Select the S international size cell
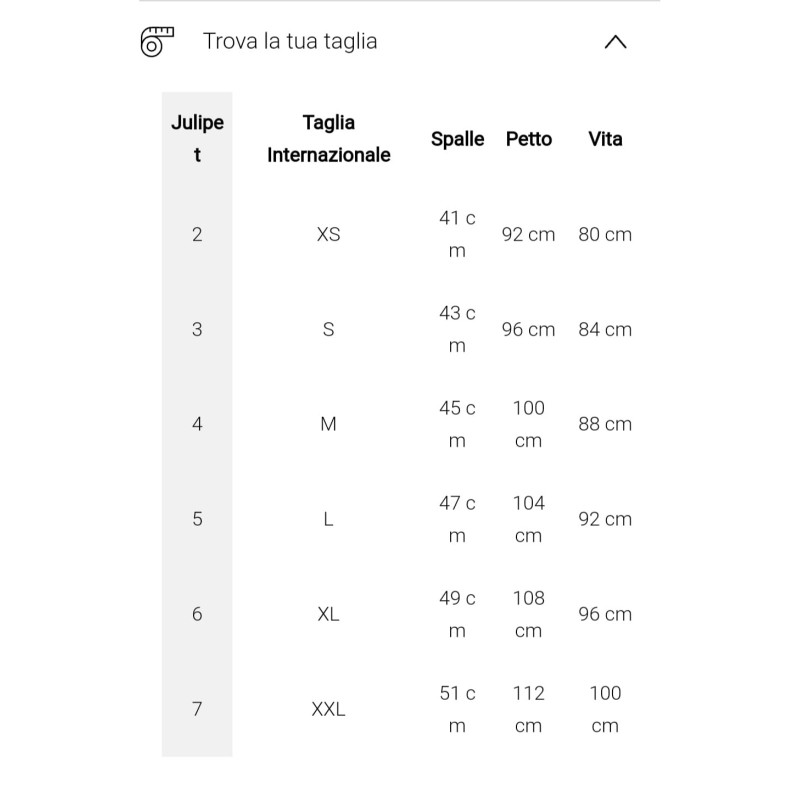The height and width of the screenshot is (800, 800). 328,329
